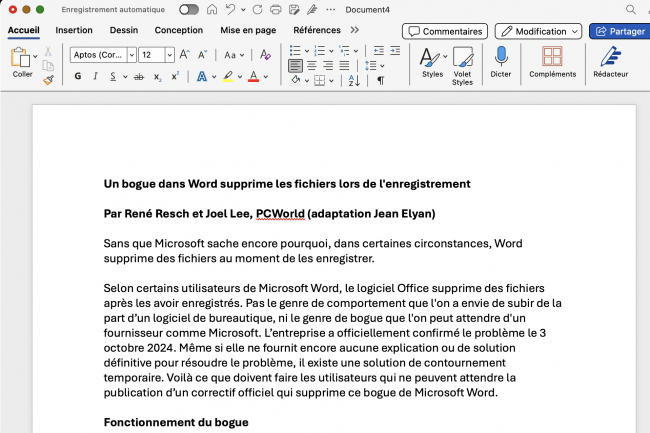This screenshot has height=433, width=650.
Task: Toggle the Enregistrement automatique switch
Action: click(189, 10)
